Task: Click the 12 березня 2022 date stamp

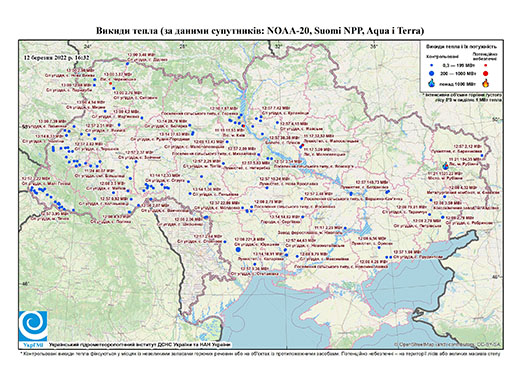Action: pyautogui.click(x=57, y=57)
